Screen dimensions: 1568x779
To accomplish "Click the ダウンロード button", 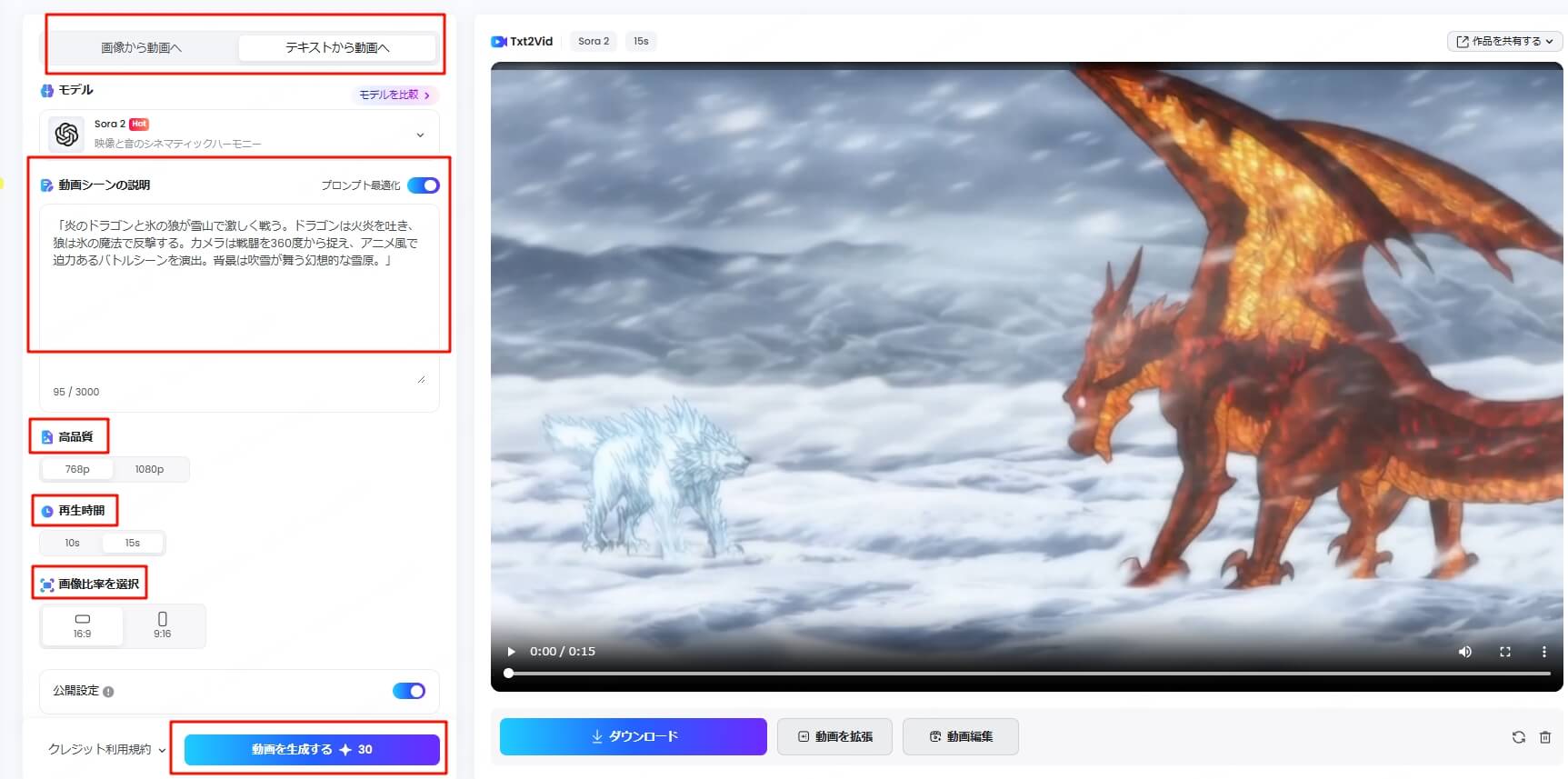I will 634,736.
